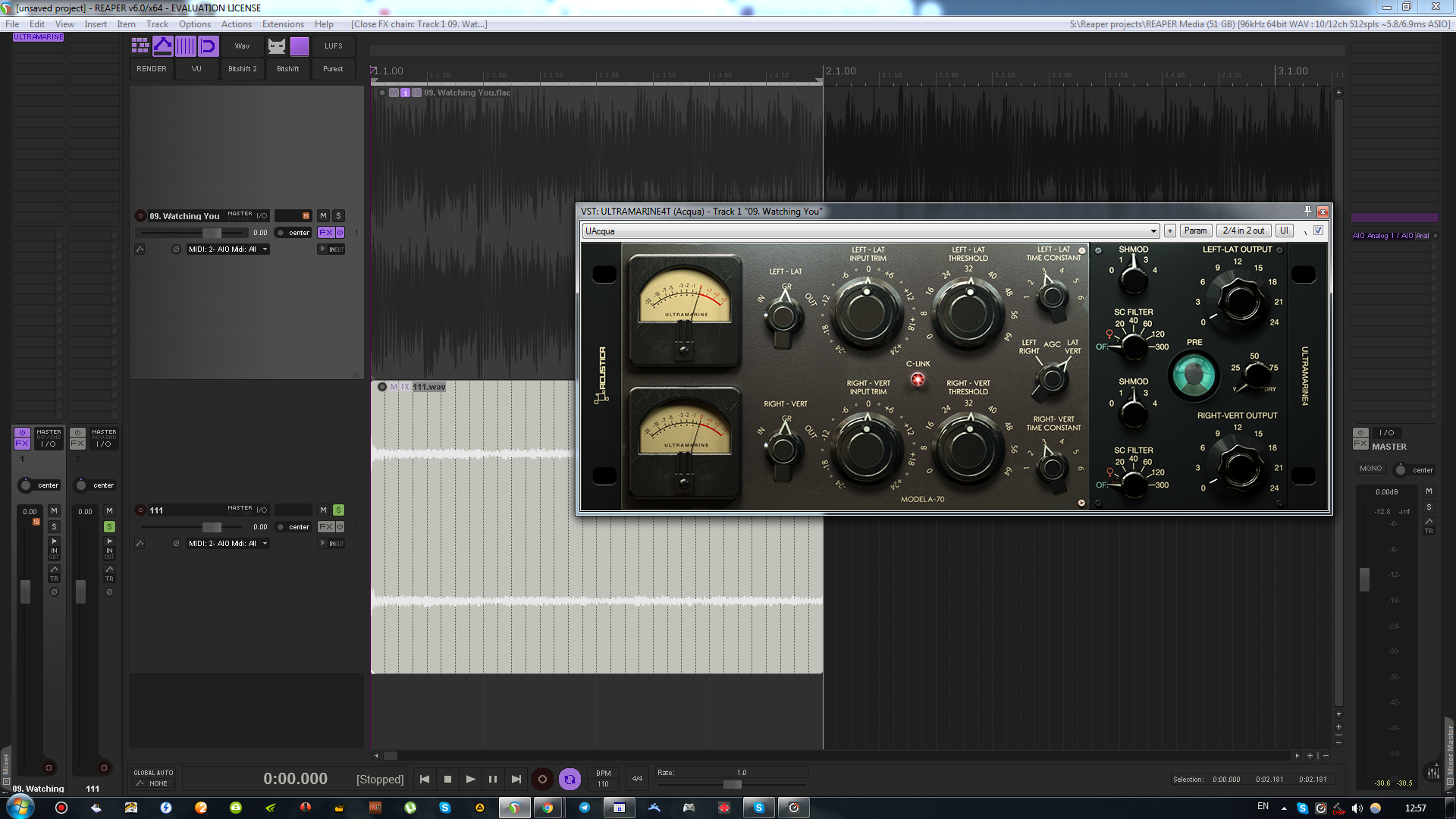The image size is (1456, 819).
Task: Open the Actions menu
Action: pyautogui.click(x=237, y=24)
